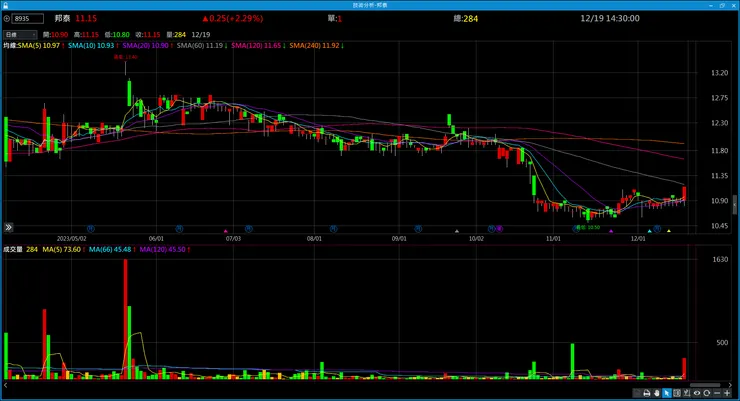Click the magenta triangle marker before 07/03
This screenshot has height=401, width=740.
tap(226, 231)
